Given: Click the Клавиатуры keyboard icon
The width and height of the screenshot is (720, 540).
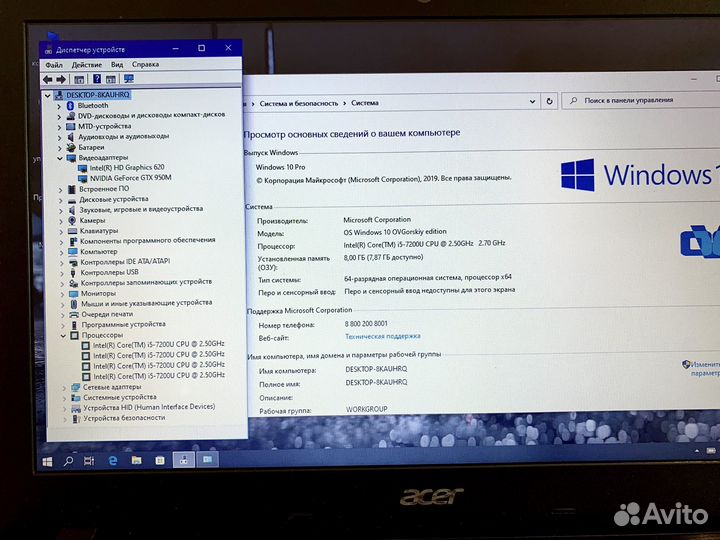Looking at the screenshot, I should (73, 231).
